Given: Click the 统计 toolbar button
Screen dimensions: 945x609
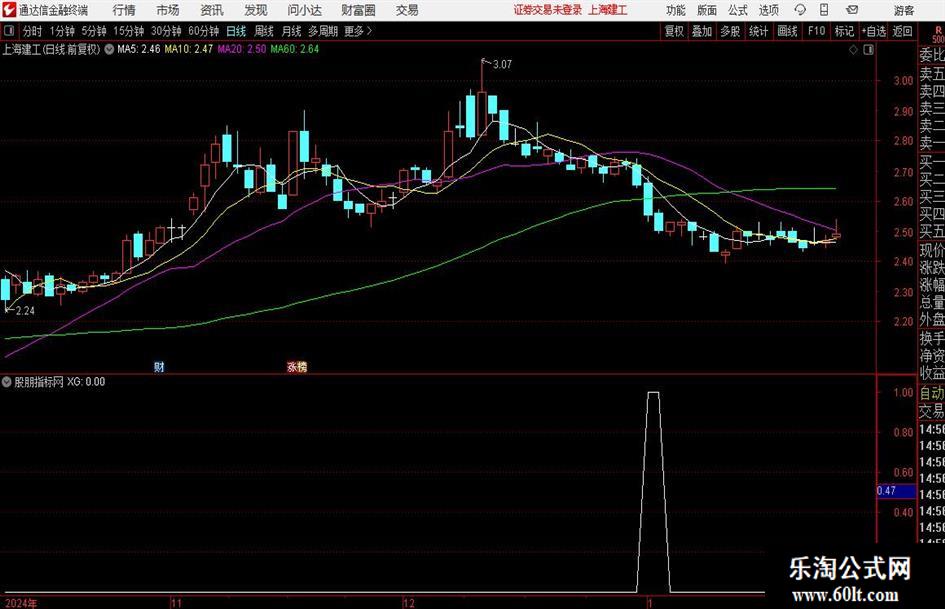Looking at the screenshot, I should click(x=758, y=31).
